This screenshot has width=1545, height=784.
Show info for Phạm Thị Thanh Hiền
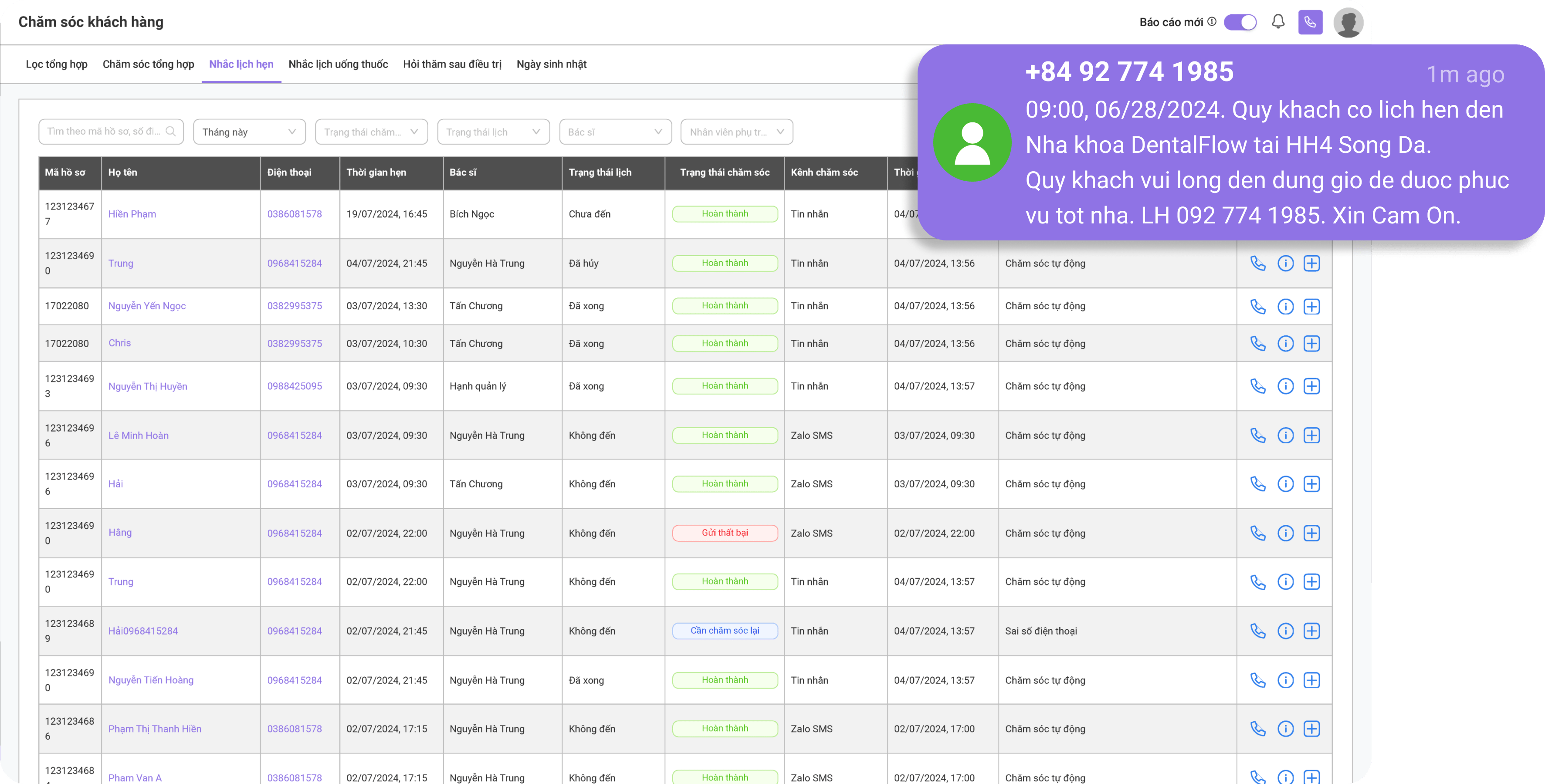1285,728
